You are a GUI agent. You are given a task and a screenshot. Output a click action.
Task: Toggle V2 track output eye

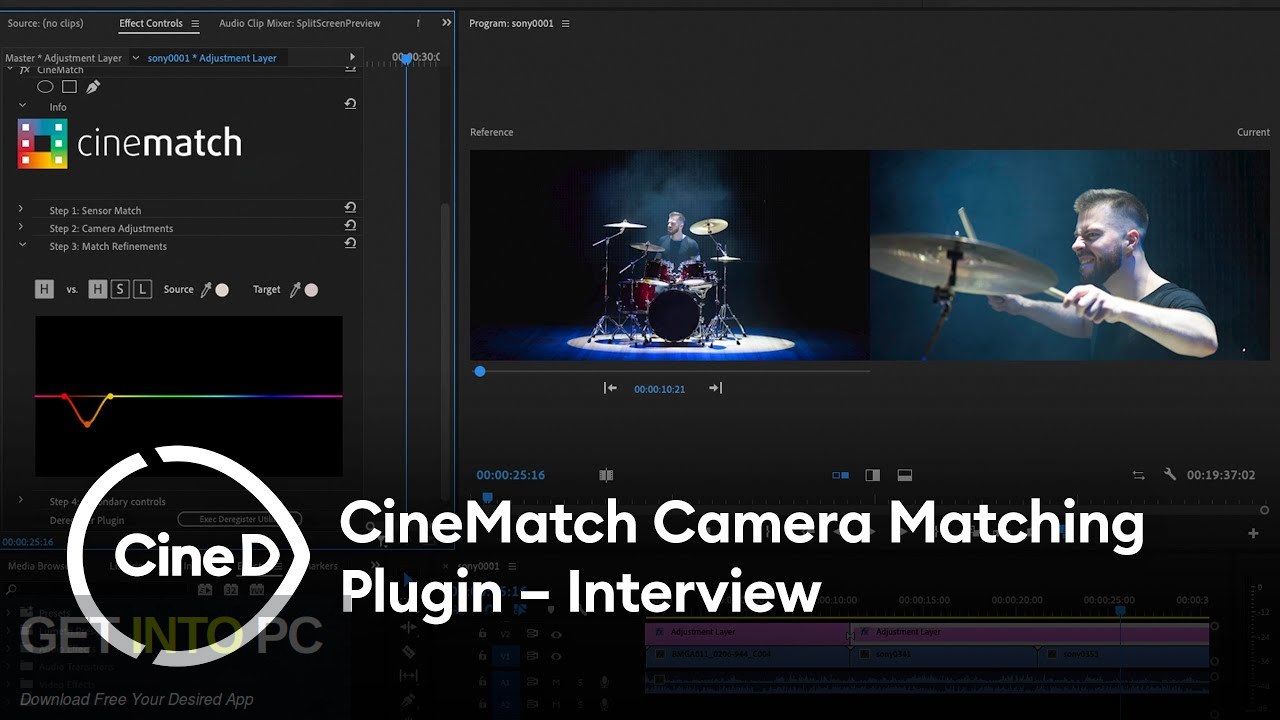556,633
